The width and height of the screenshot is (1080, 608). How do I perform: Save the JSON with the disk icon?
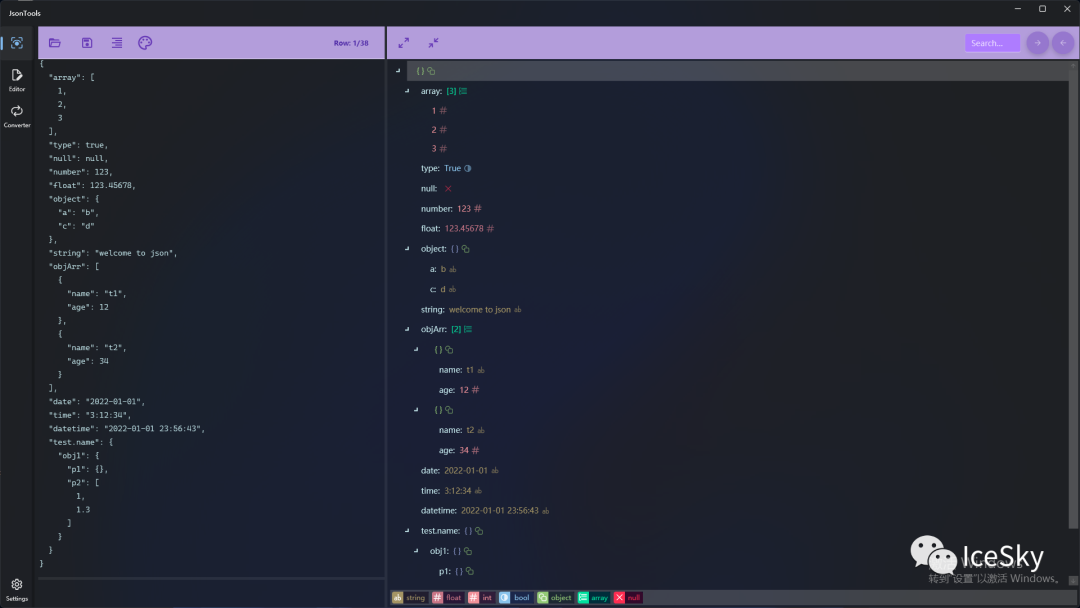point(87,43)
